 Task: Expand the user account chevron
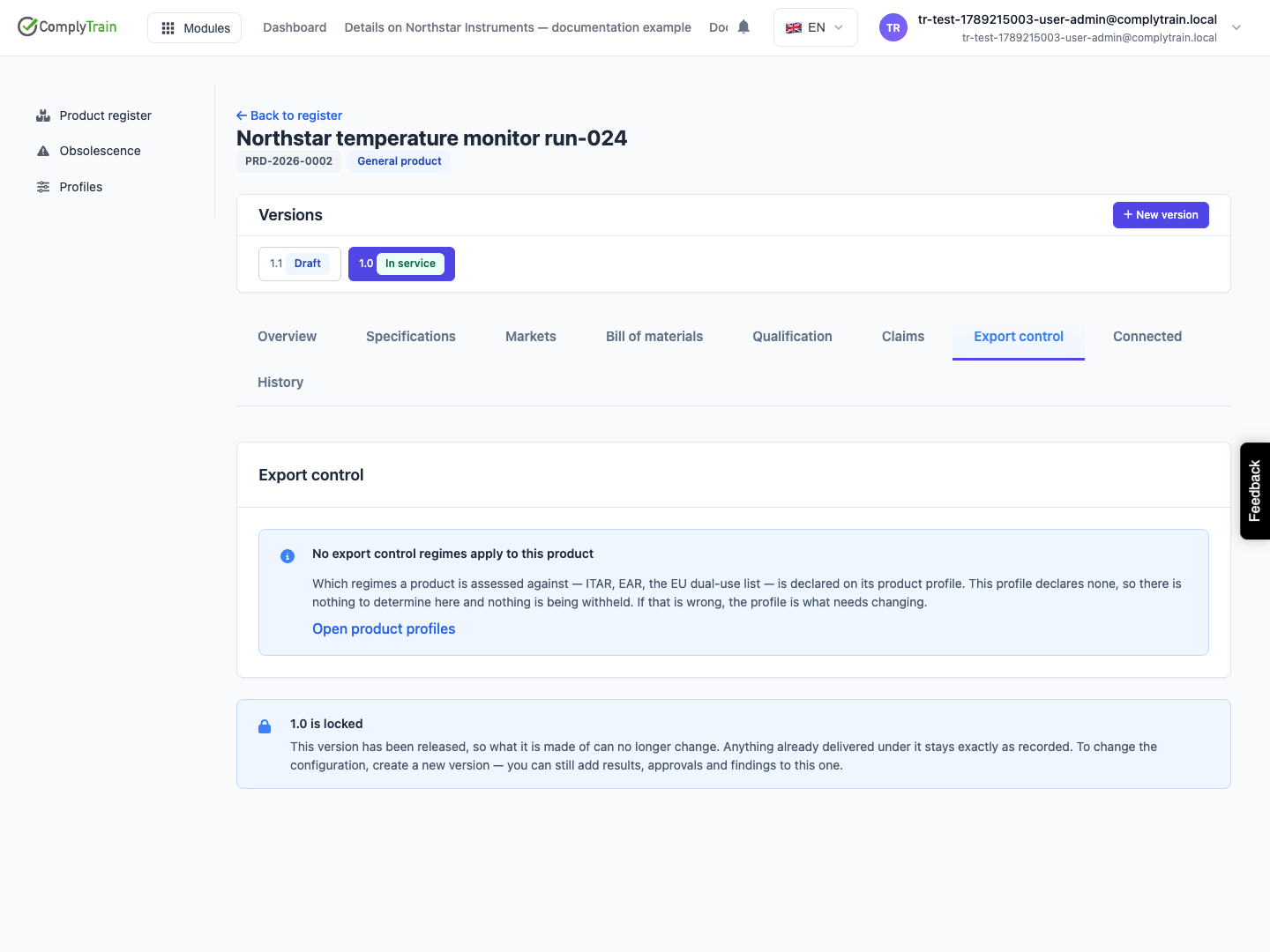pos(1236,27)
